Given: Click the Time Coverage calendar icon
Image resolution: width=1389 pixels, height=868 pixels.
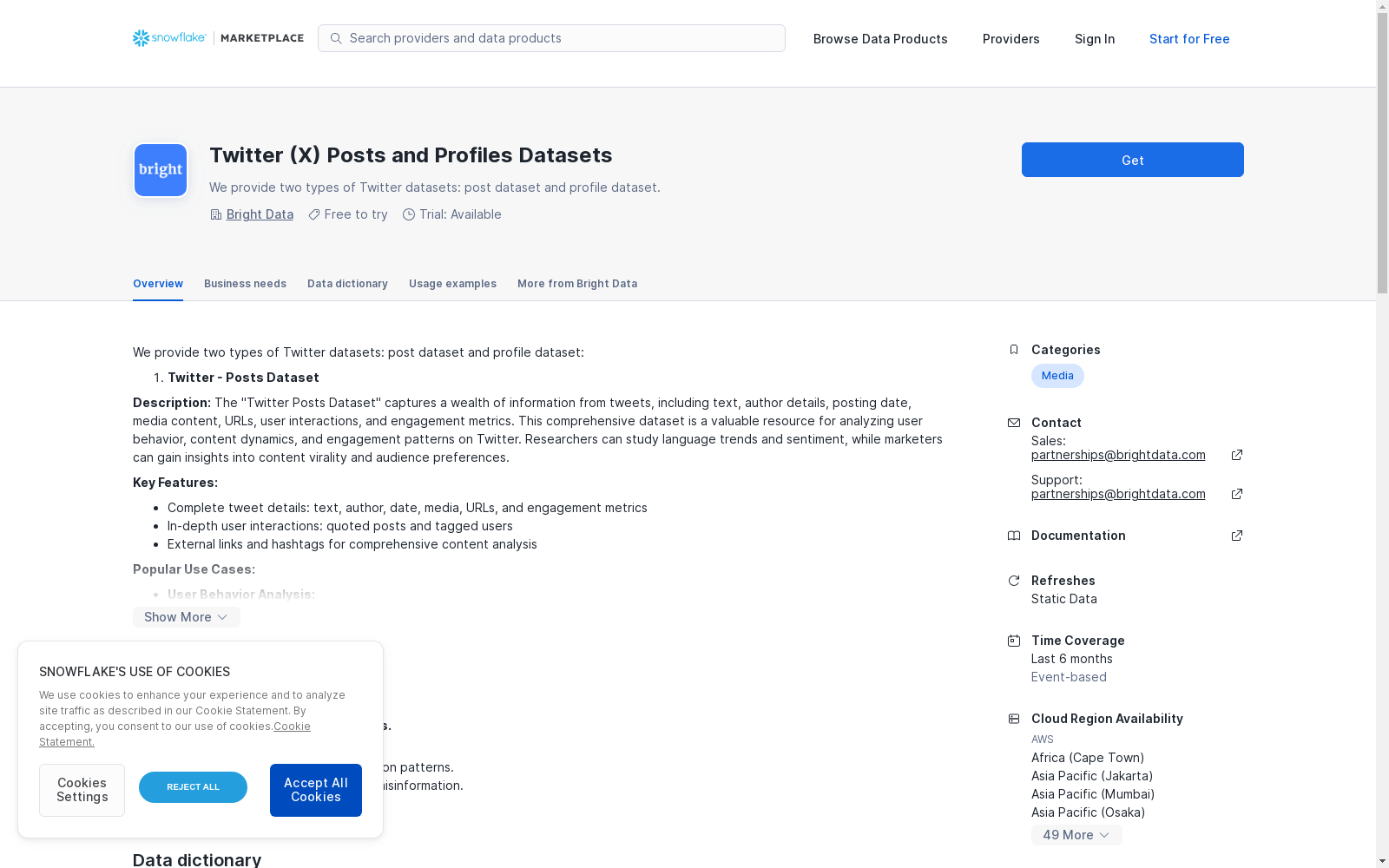Looking at the screenshot, I should pos(1013,641).
